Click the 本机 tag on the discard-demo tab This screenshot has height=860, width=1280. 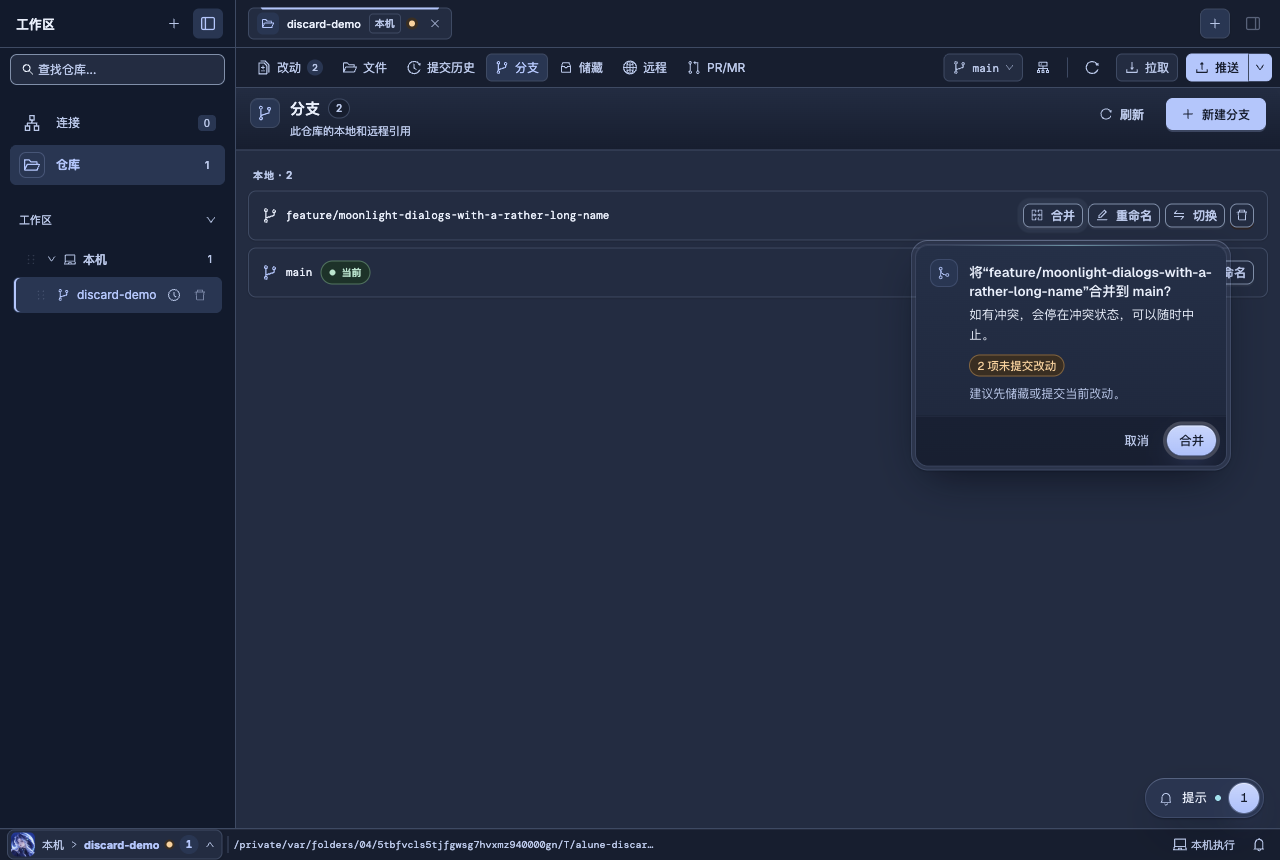coord(385,23)
